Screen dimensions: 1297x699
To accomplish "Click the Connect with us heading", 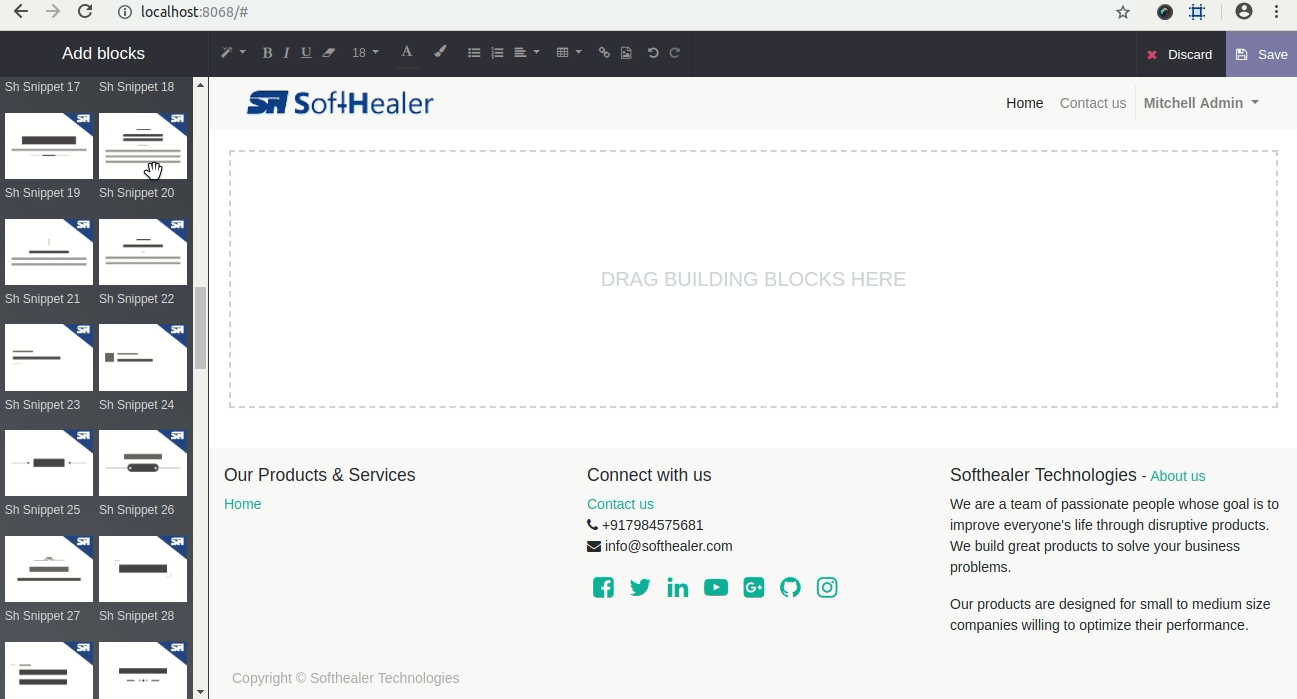I will point(649,475).
